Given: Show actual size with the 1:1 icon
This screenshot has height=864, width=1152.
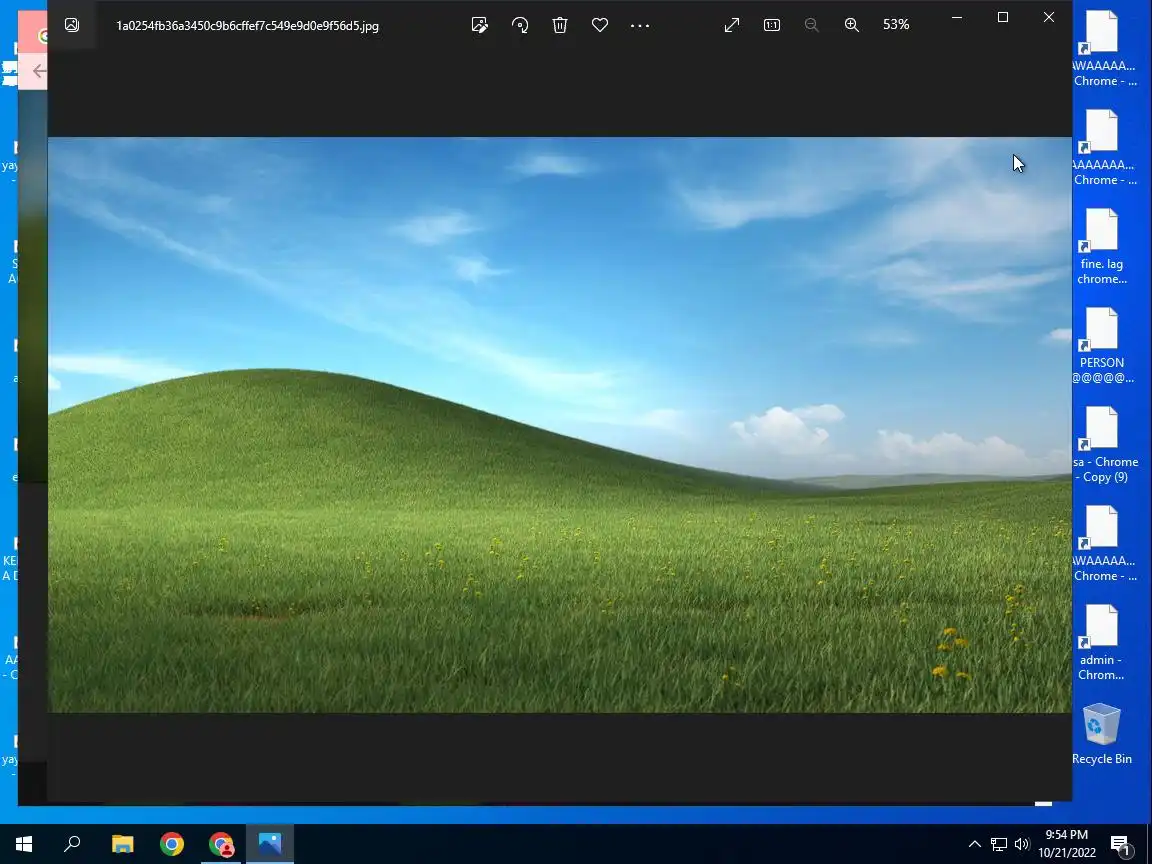Looking at the screenshot, I should 771,25.
